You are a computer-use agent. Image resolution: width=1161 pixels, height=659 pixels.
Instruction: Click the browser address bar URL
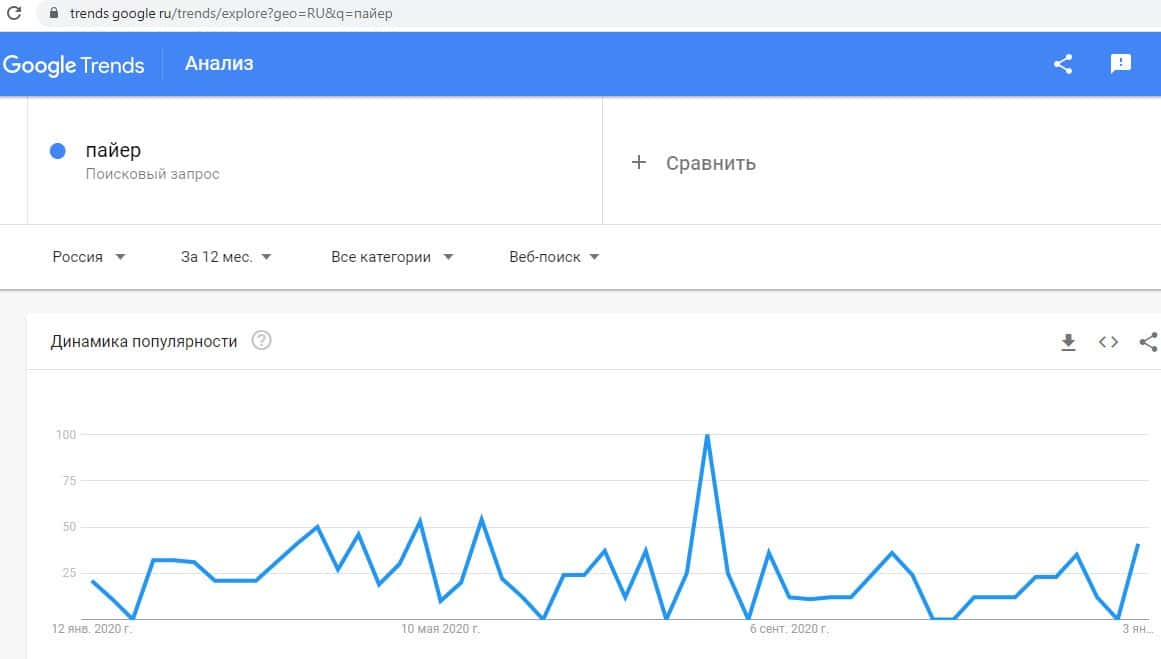click(x=232, y=14)
